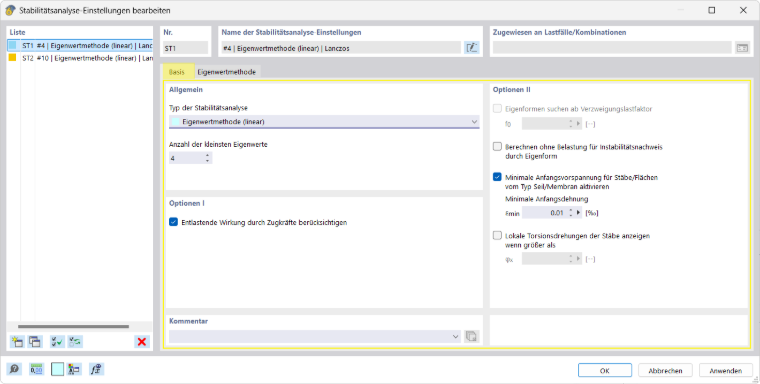Enable Lokale Torsionsdrehungen der Stäbe anzeigen

pyautogui.click(x=497, y=236)
